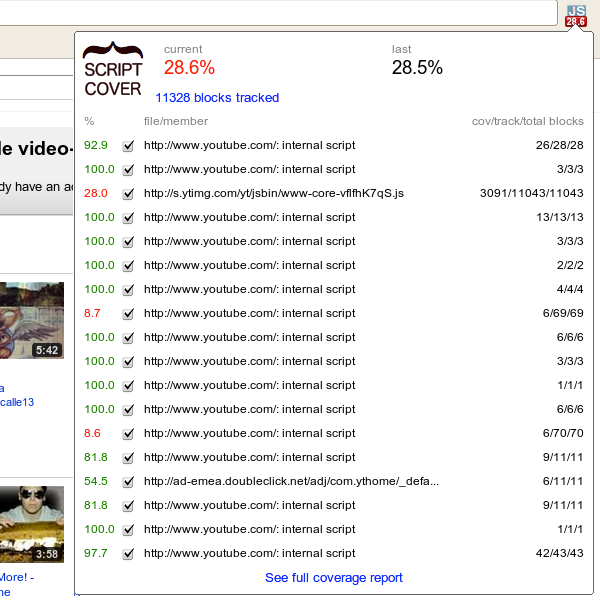Uncheck the 92.9 percent script row checkbox

point(128,146)
